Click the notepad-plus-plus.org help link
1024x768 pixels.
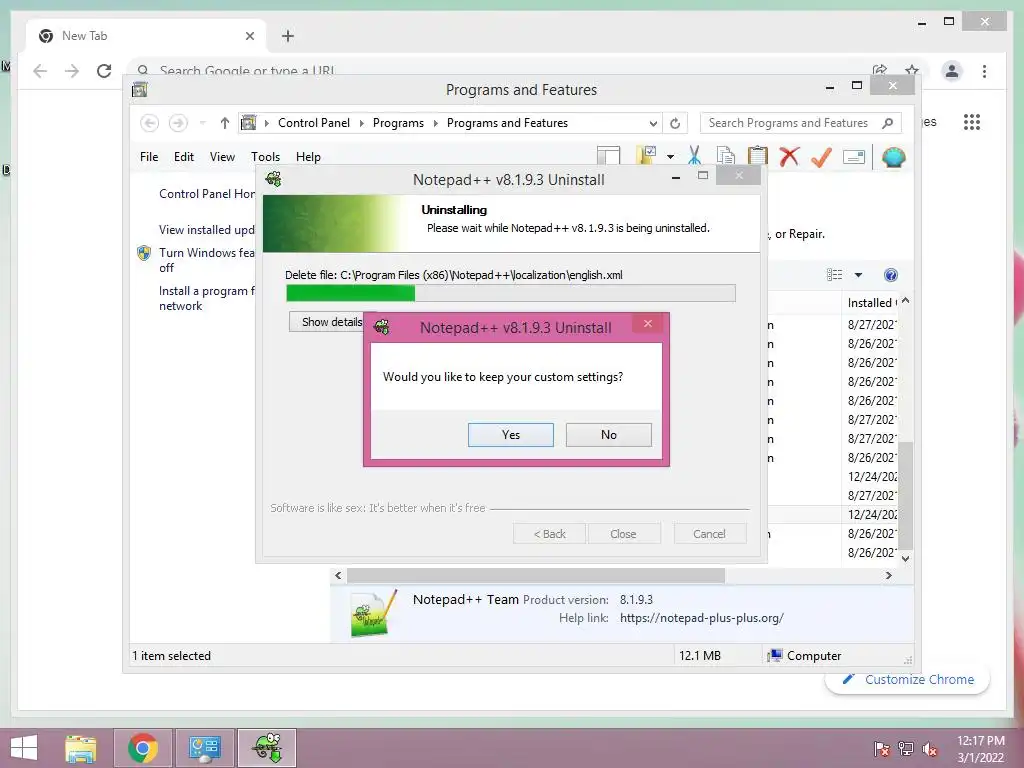click(701, 618)
